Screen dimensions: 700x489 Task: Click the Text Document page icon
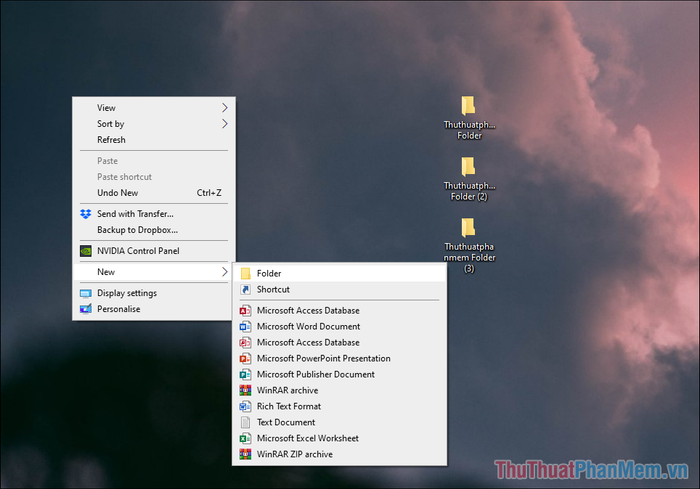click(246, 422)
